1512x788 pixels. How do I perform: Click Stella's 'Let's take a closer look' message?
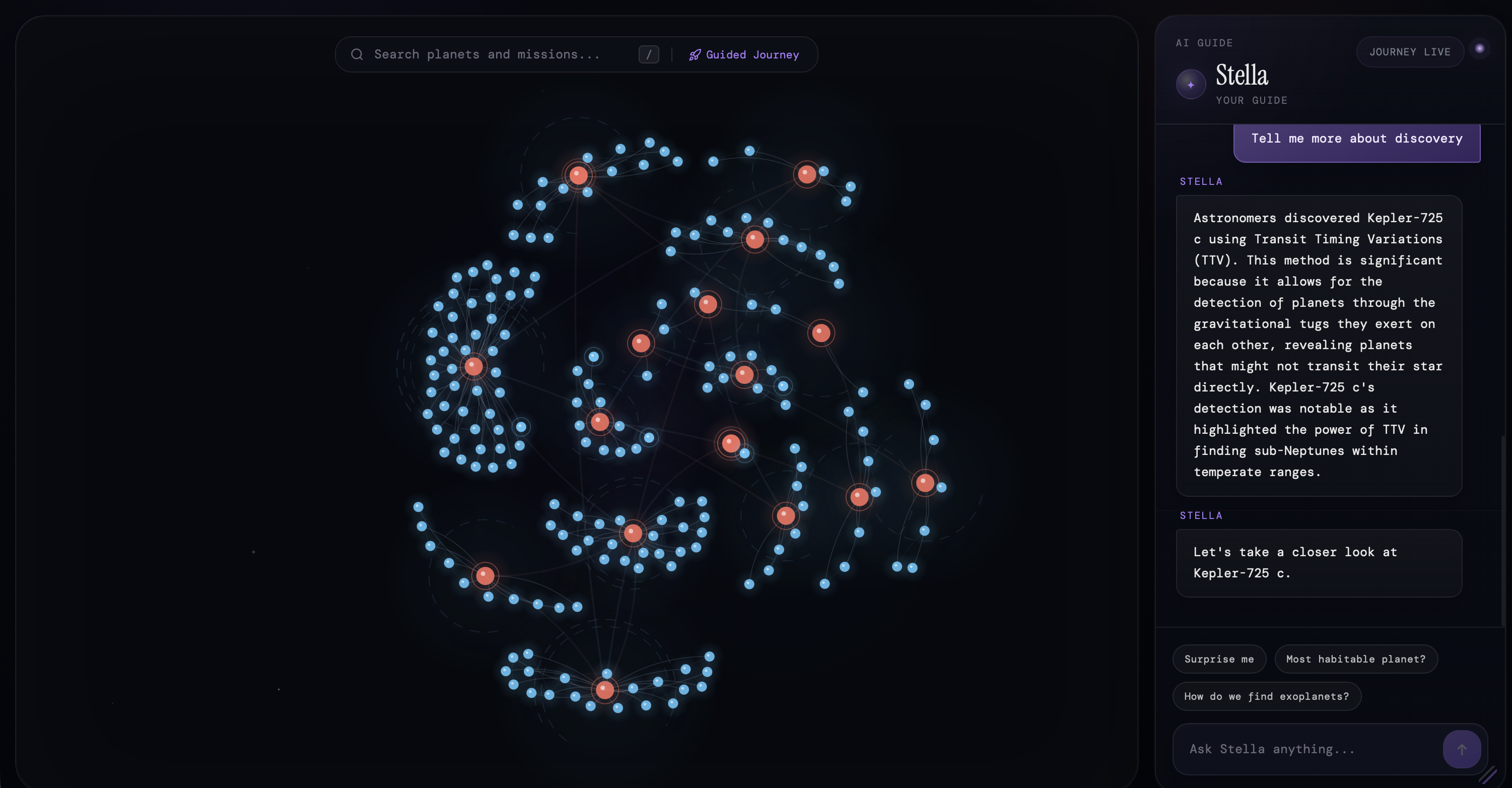pos(1318,562)
